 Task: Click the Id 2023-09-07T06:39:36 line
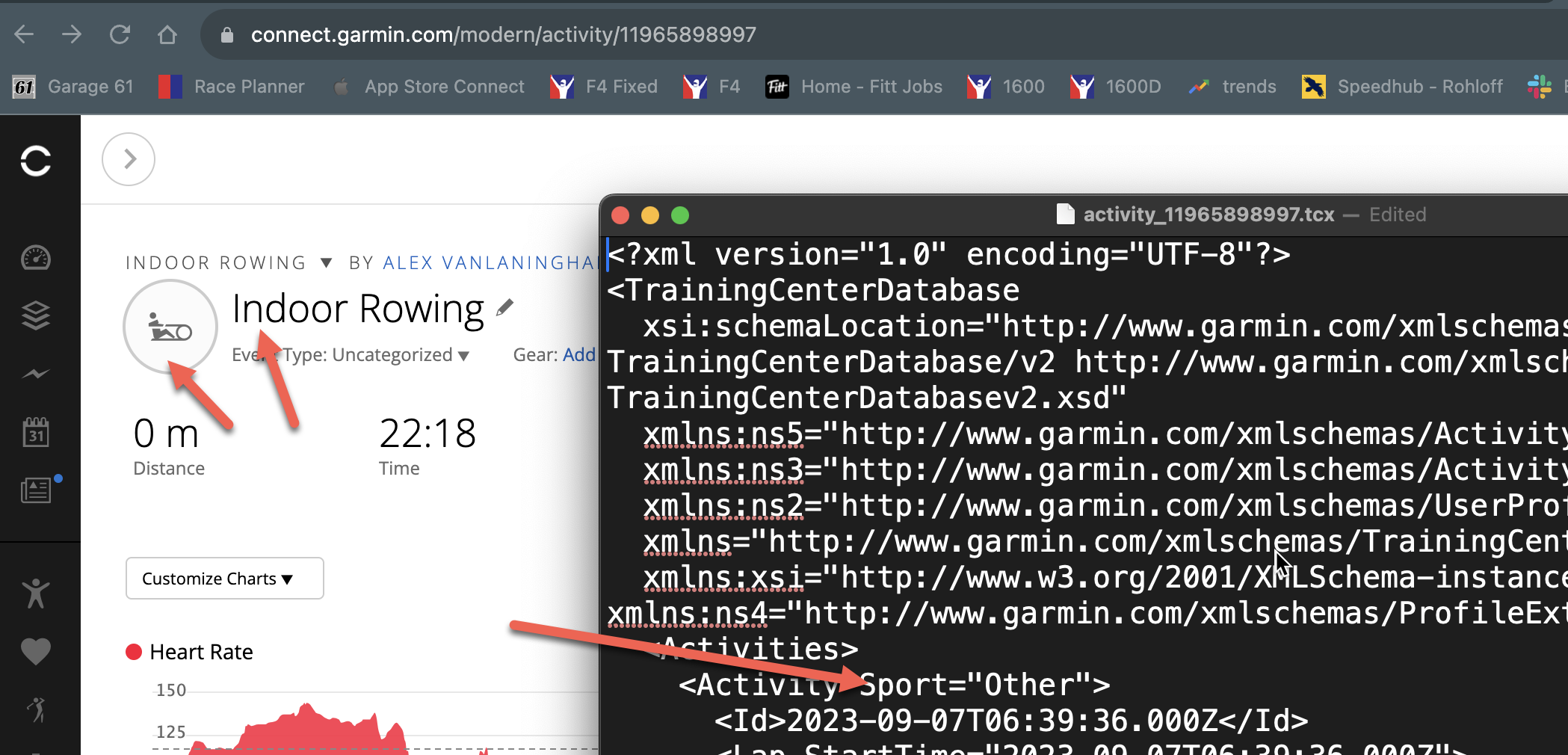tap(1011, 721)
